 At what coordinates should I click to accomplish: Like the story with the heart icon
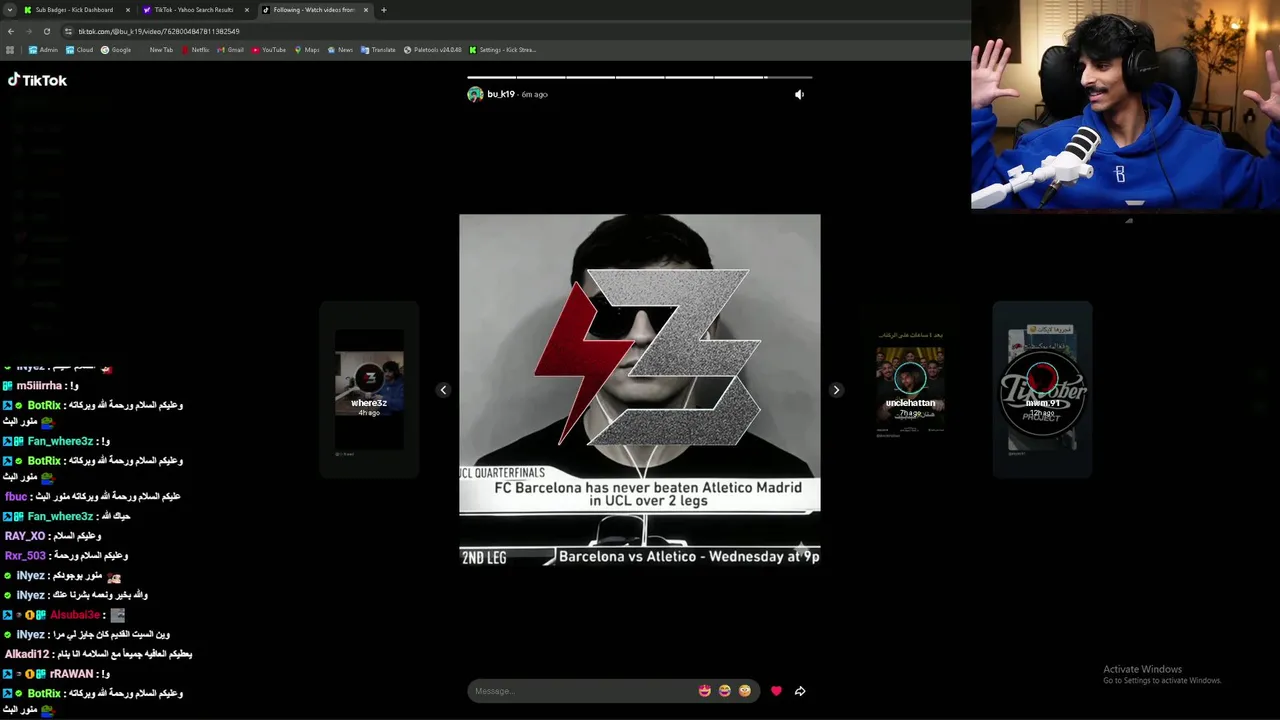(x=776, y=691)
